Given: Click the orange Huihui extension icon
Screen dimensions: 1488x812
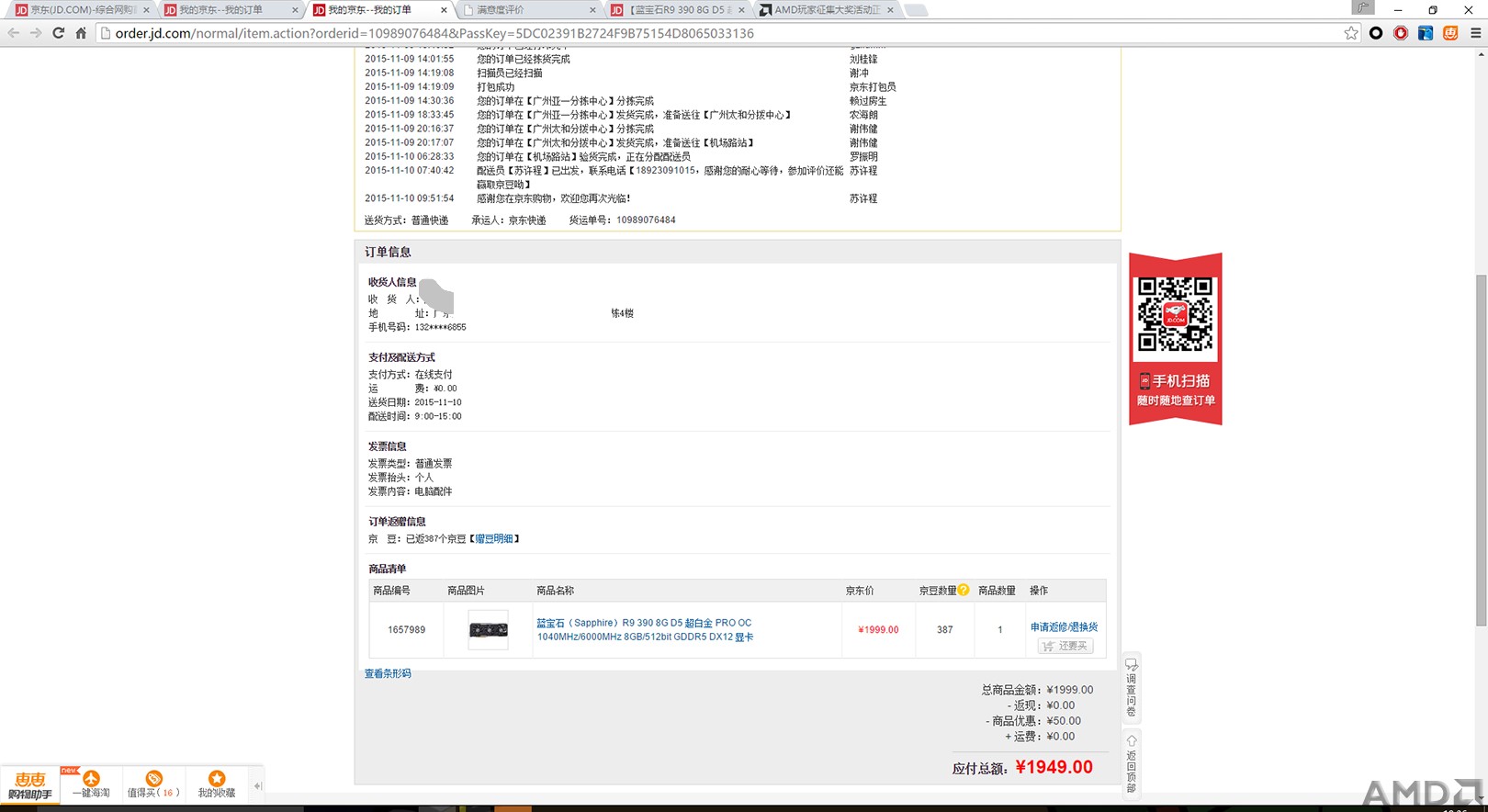Looking at the screenshot, I should [x=1450, y=33].
